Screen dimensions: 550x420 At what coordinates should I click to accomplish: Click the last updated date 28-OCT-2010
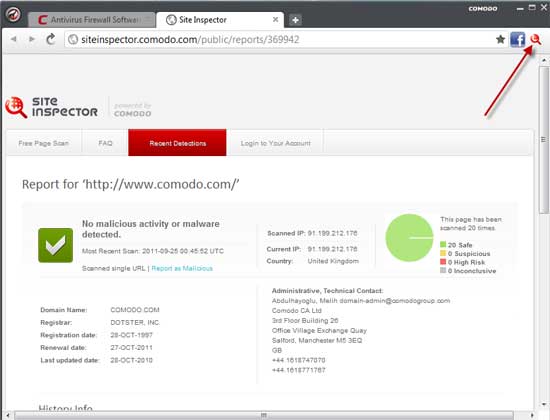point(132,360)
